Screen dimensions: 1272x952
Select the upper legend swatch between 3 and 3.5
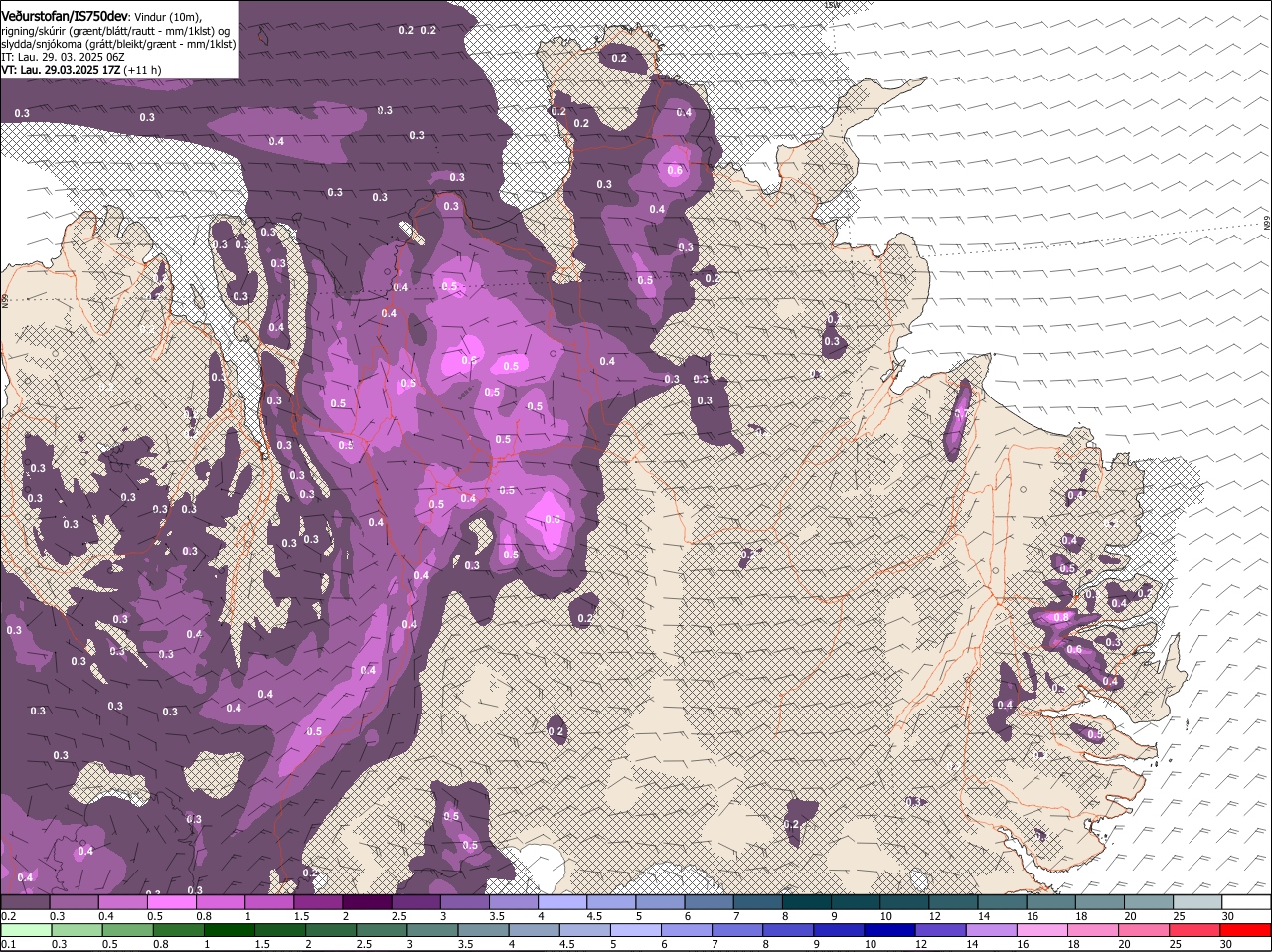(x=464, y=902)
